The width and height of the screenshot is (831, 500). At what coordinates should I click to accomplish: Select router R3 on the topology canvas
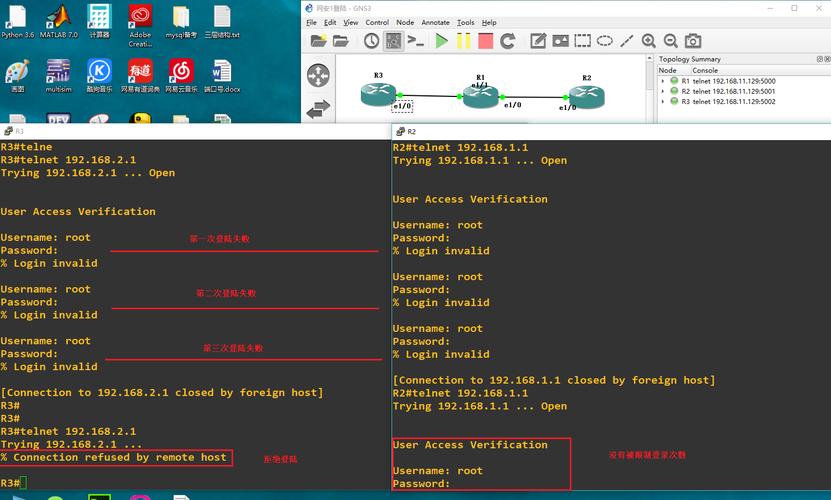coord(378,94)
